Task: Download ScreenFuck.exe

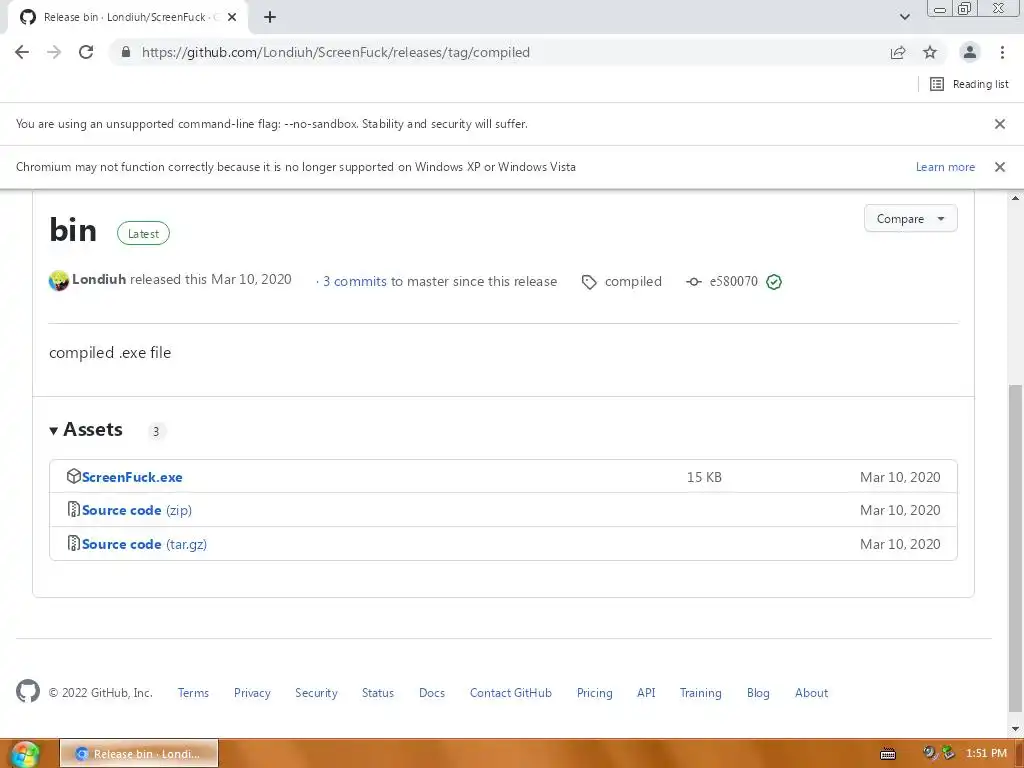Action: coord(132,477)
